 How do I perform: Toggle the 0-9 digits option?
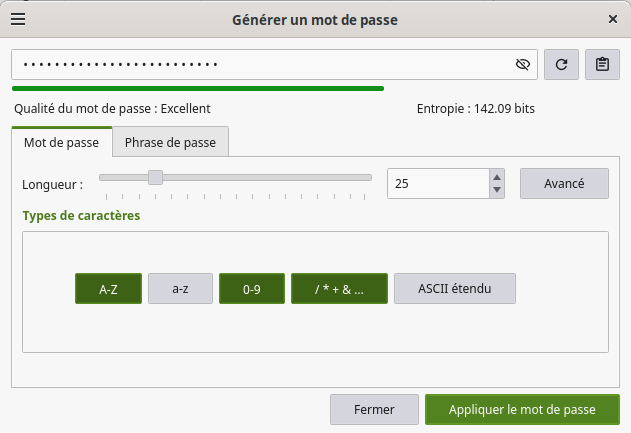(252, 289)
